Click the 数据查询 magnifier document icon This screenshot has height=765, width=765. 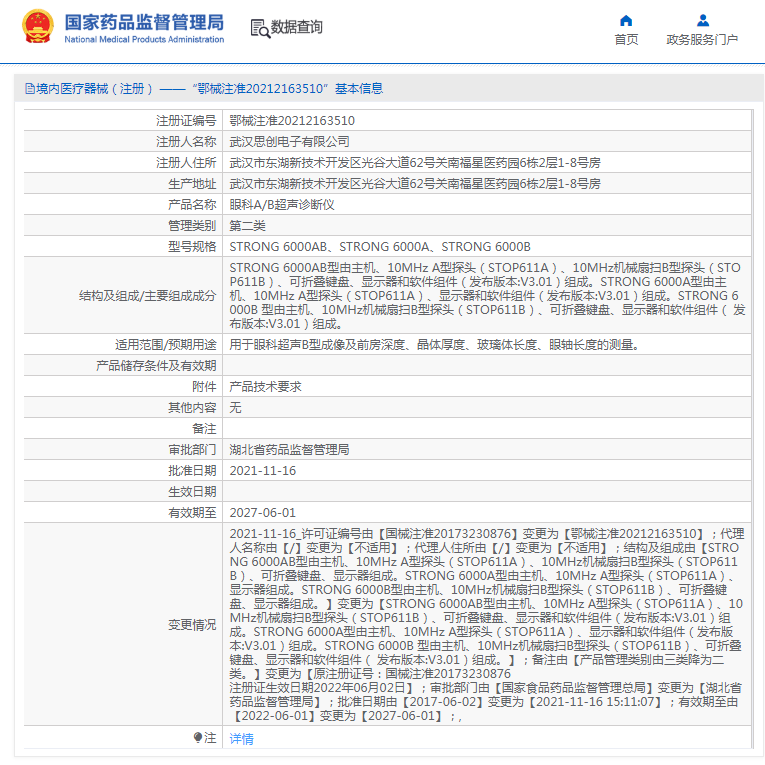coord(259,28)
